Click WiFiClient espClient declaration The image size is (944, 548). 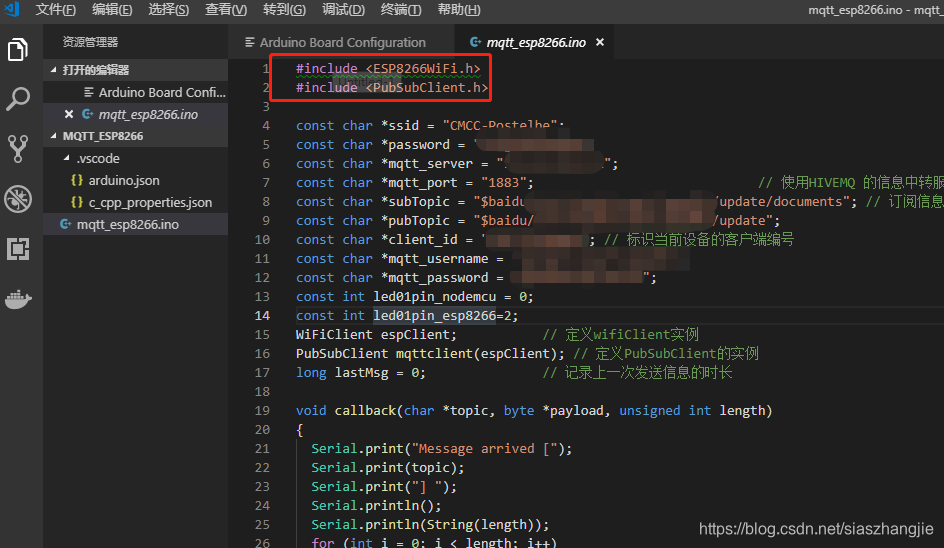[376, 334]
